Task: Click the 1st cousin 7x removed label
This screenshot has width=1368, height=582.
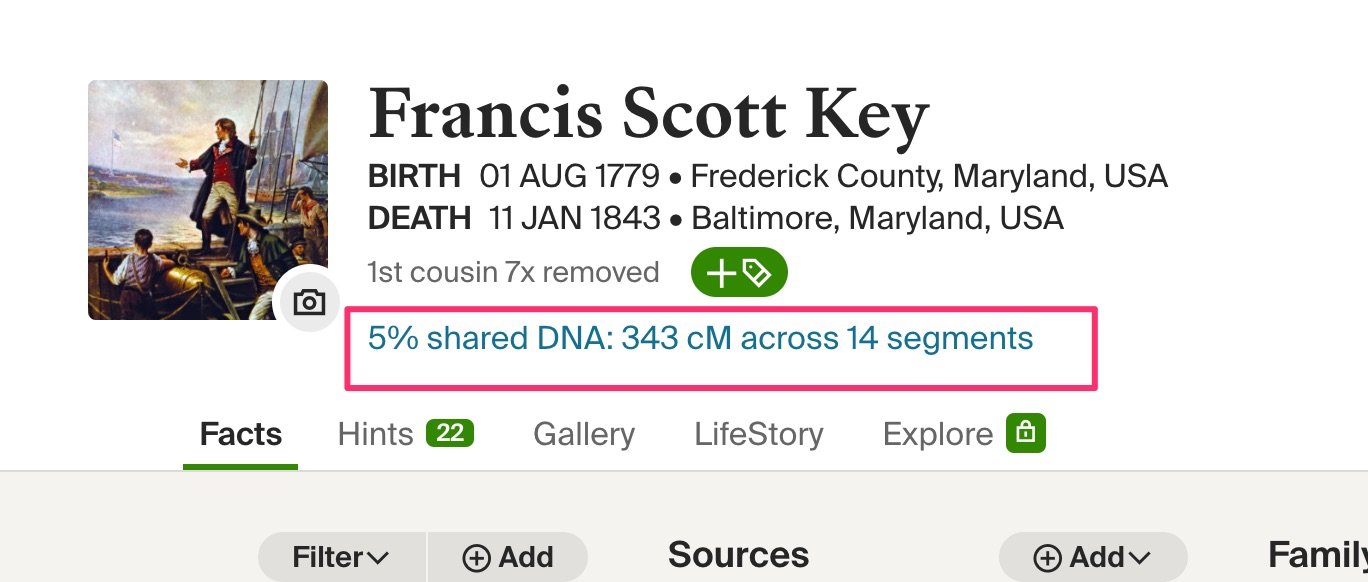Action: tap(513, 271)
